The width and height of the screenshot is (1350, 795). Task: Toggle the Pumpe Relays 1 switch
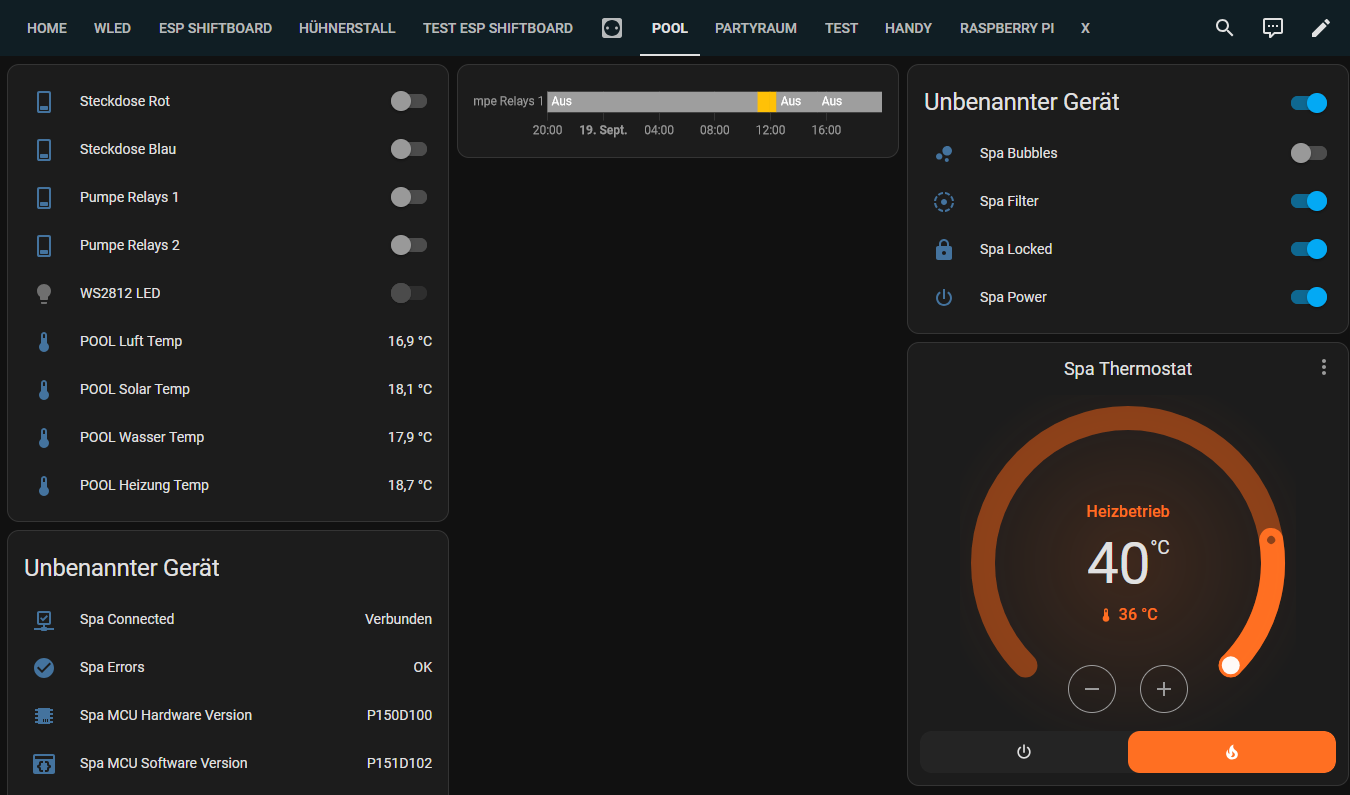(408, 197)
